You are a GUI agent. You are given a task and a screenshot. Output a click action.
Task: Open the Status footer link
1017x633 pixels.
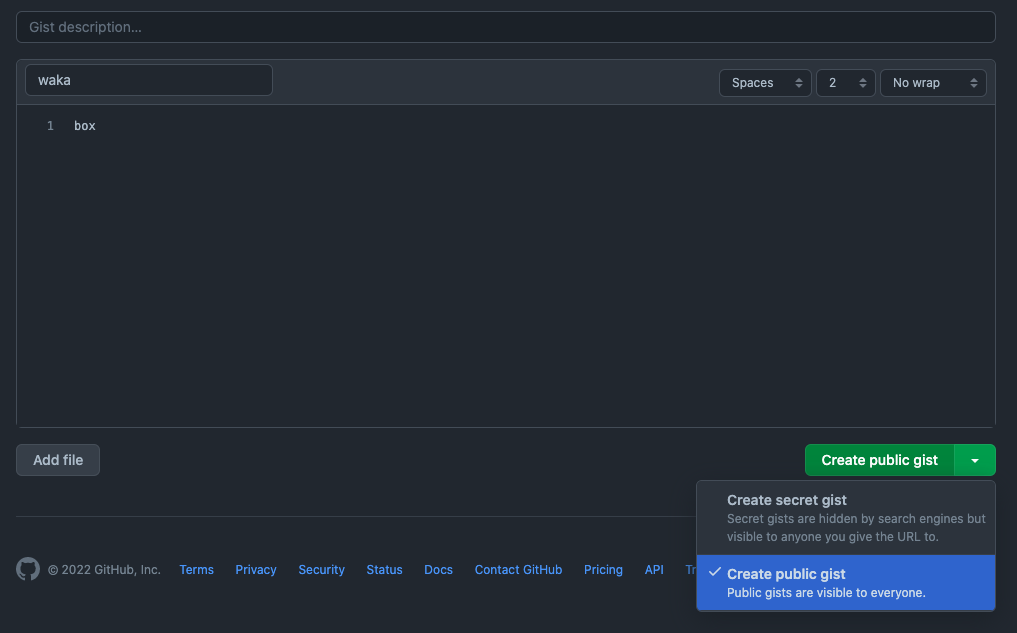(385, 569)
